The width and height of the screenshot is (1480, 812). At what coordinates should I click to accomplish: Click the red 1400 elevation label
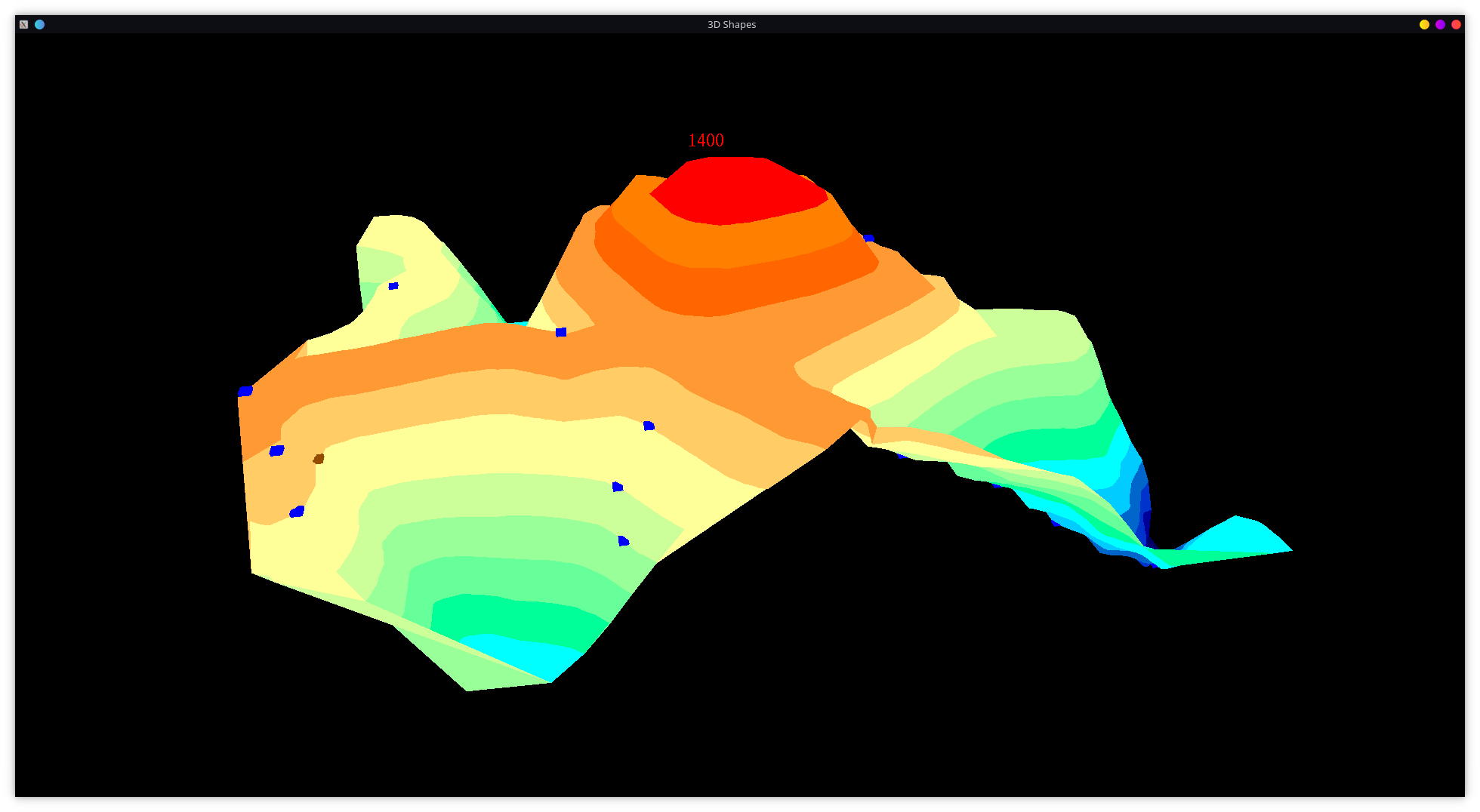point(705,140)
